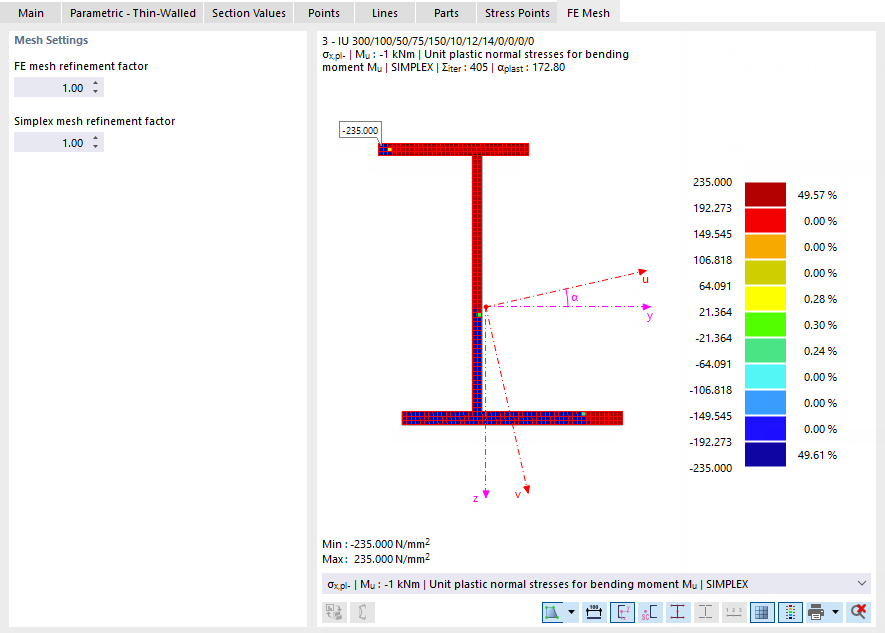The image size is (885, 633).
Task: Open the Lines tab
Action: click(385, 13)
